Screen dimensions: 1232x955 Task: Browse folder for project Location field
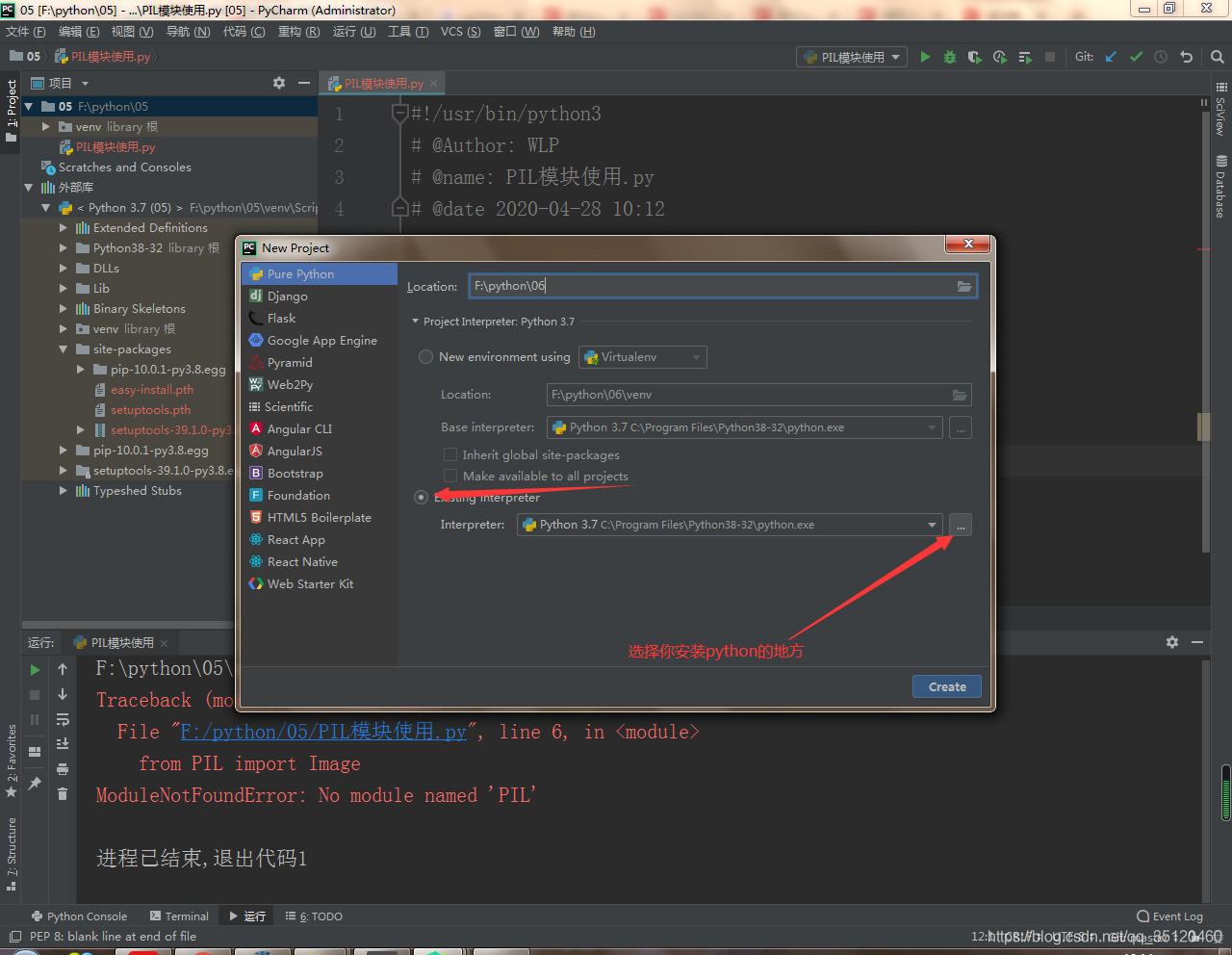click(963, 286)
